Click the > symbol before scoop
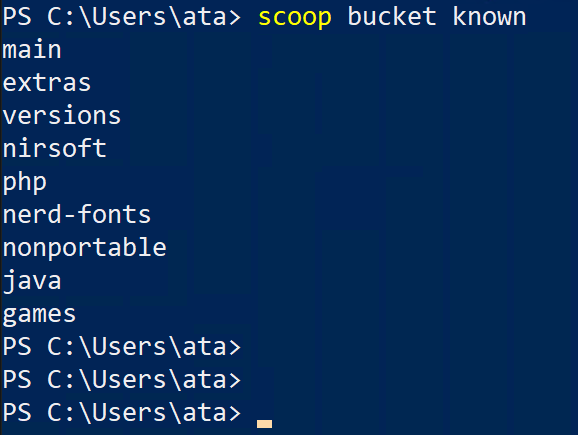The width and height of the screenshot is (578, 435). 234,18
